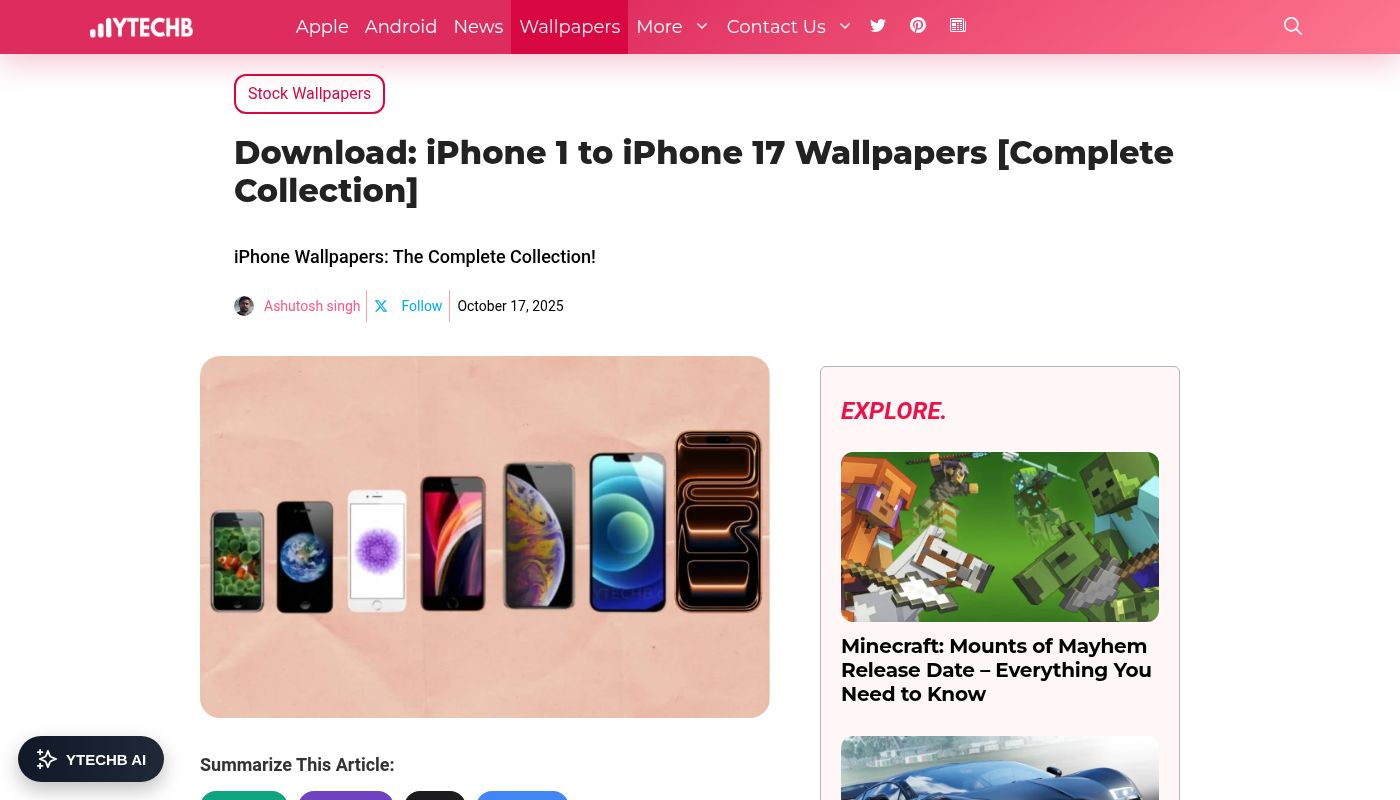Open the Minecraft Mounts of Mayhem article title
This screenshot has height=800, width=1400.
point(996,670)
